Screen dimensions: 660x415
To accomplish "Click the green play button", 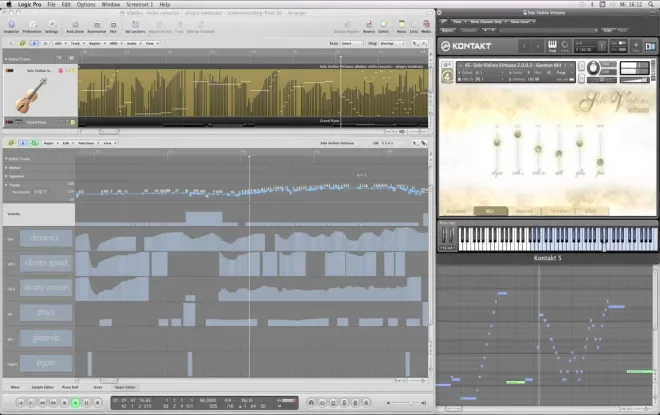I will coord(75,403).
